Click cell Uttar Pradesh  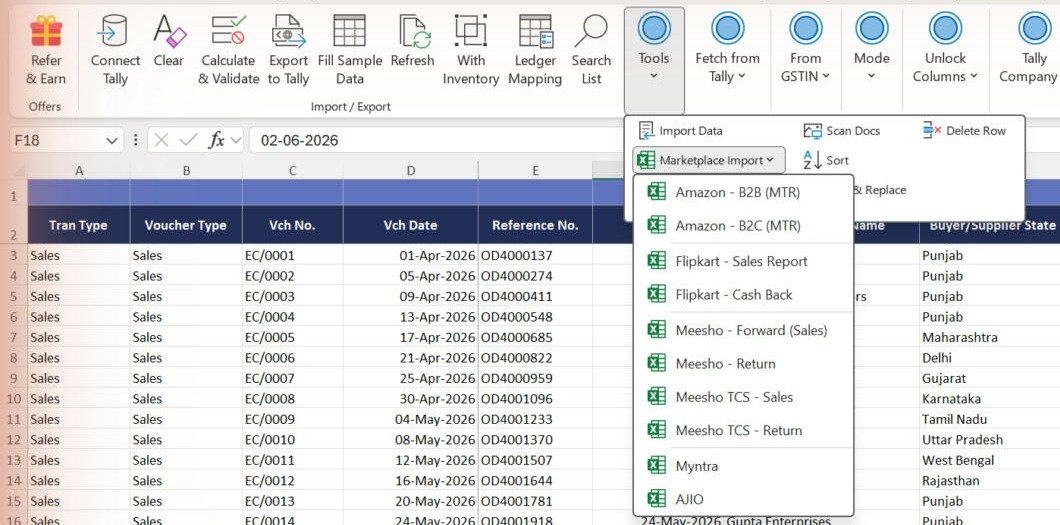(990, 440)
